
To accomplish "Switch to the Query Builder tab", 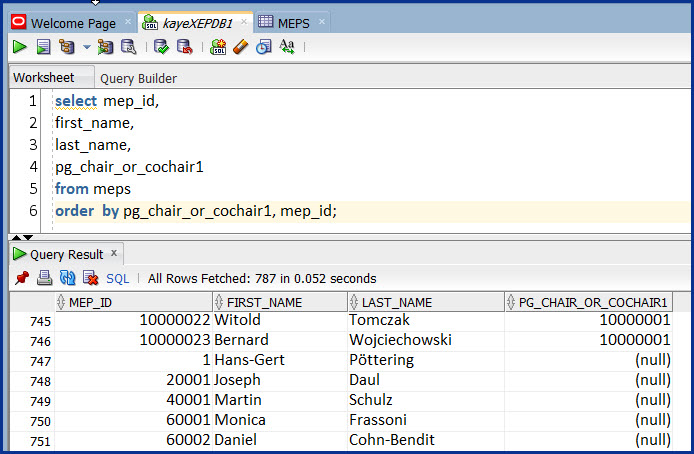I will point(138,78).
